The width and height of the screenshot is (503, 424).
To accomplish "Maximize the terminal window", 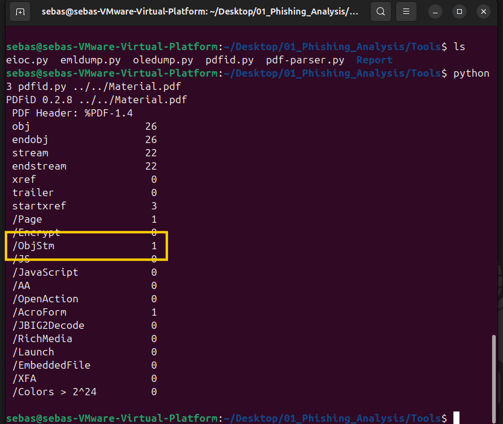I will click(x=459, y=12).
